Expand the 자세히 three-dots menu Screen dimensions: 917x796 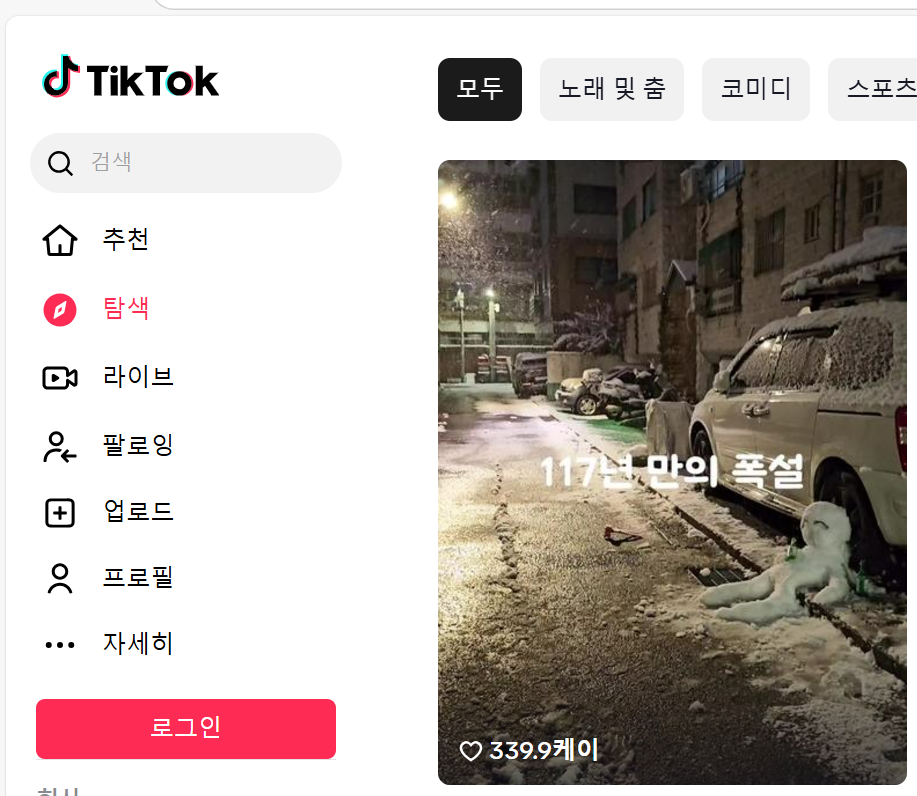(60, 645)
